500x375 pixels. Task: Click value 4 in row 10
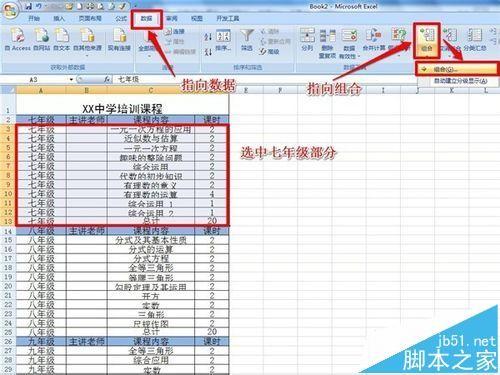pos(212,194)
